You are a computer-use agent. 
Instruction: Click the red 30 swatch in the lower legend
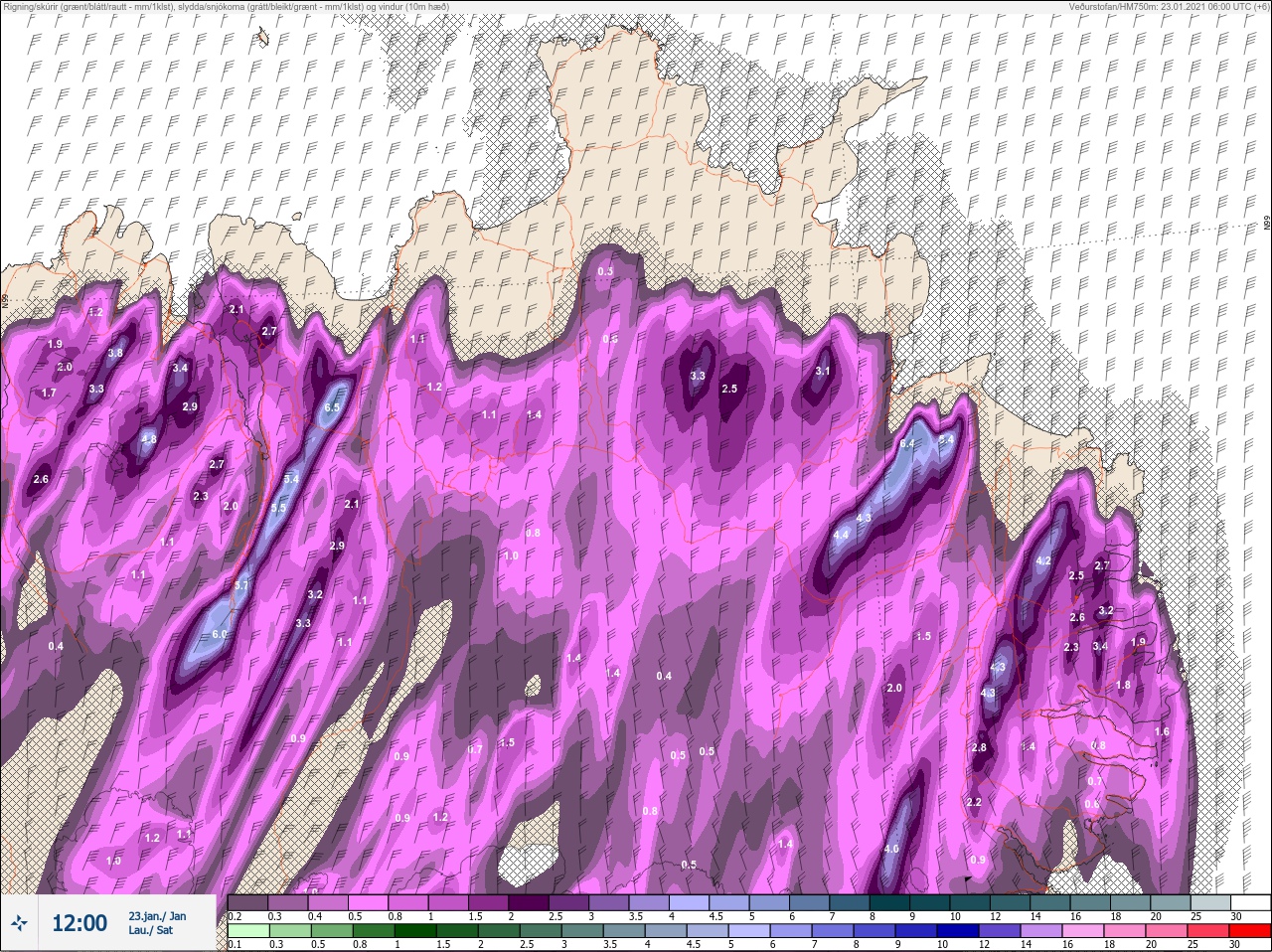[1249, 930]
